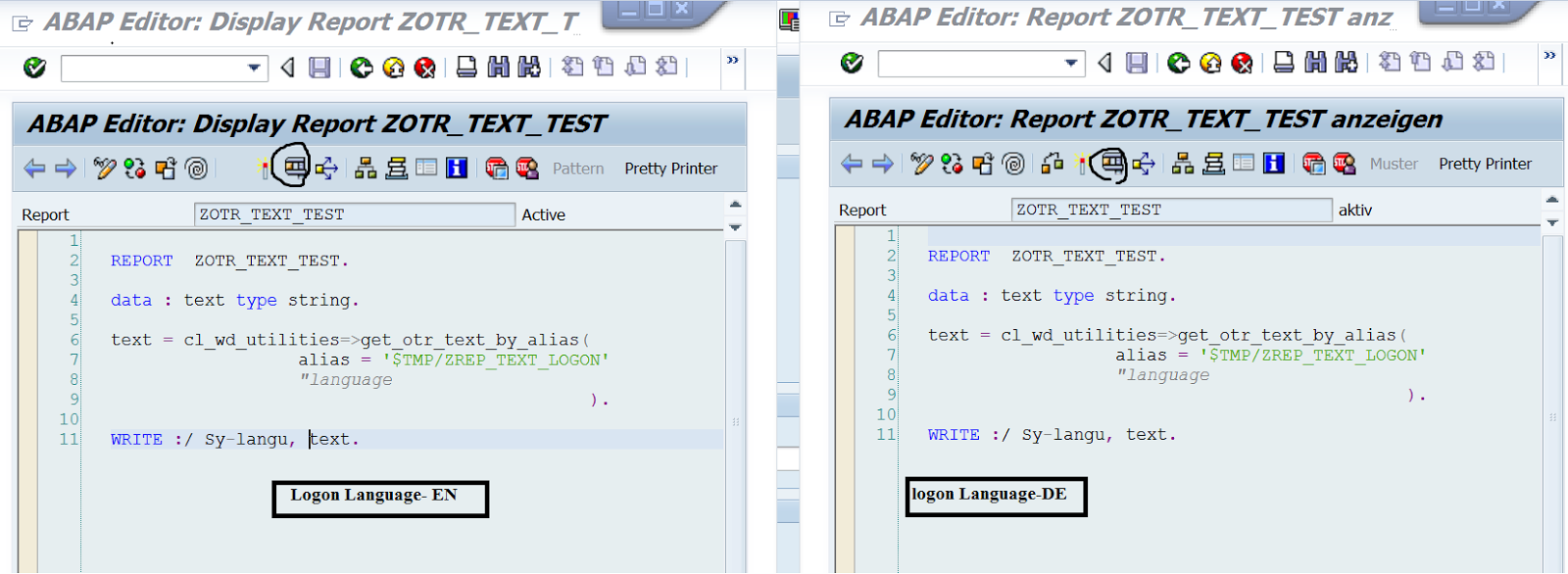Expand toolbar overflow chevrons in German window

[1549, 56]
